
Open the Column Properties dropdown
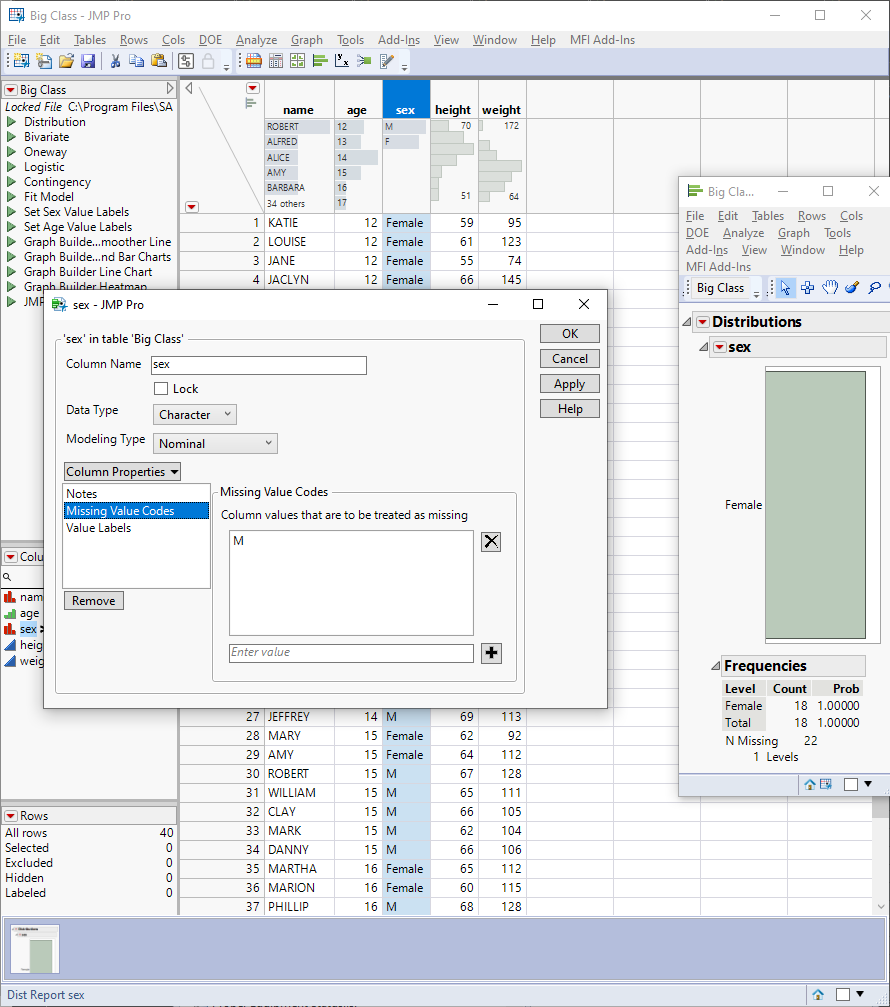121,471
